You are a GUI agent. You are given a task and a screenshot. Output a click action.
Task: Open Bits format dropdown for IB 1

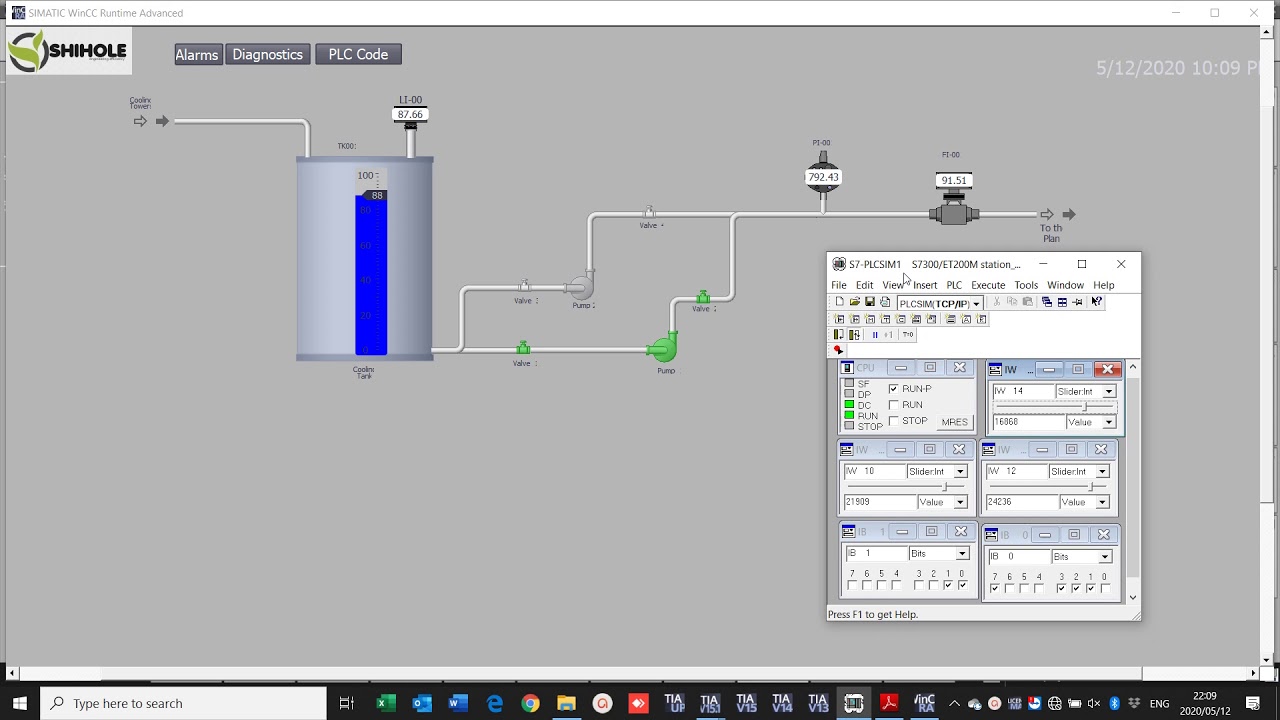pyautogui.click(x=962, y=553)
